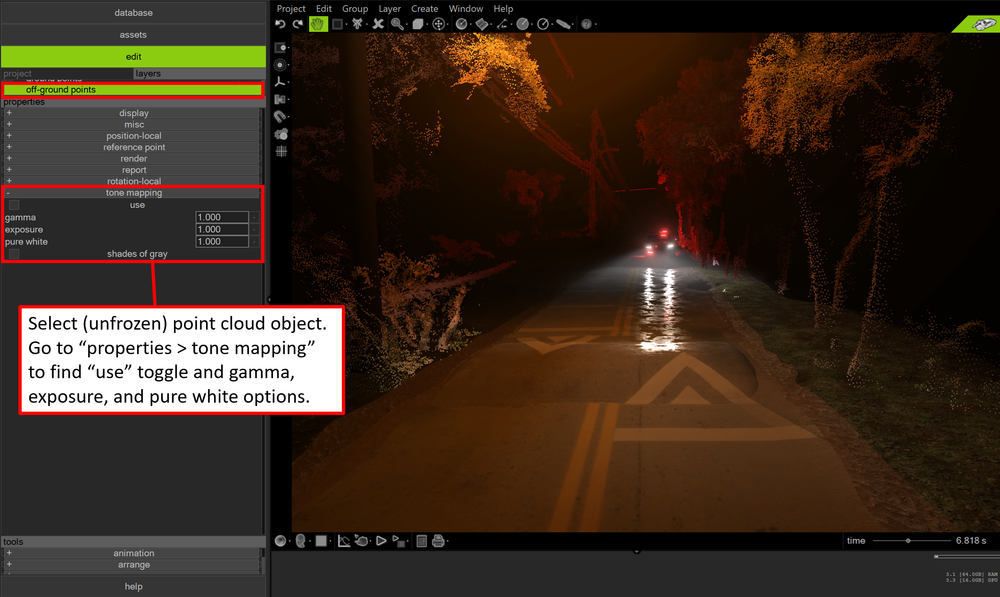Collapse the tone mapping section

coord(133,193)
